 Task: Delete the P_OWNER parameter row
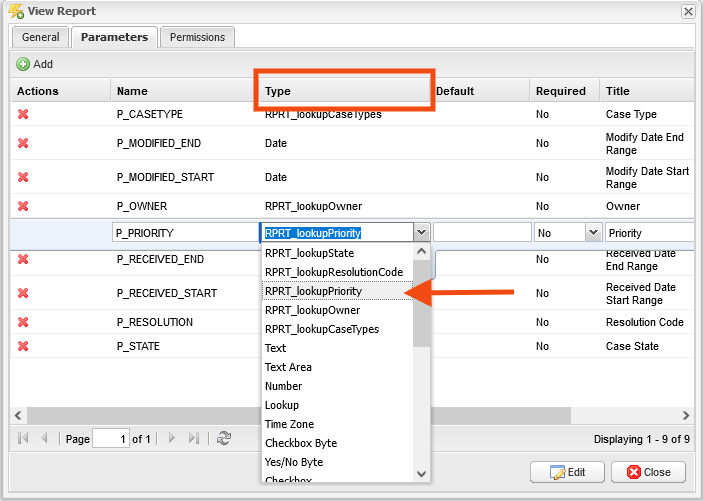coord(23,206)
